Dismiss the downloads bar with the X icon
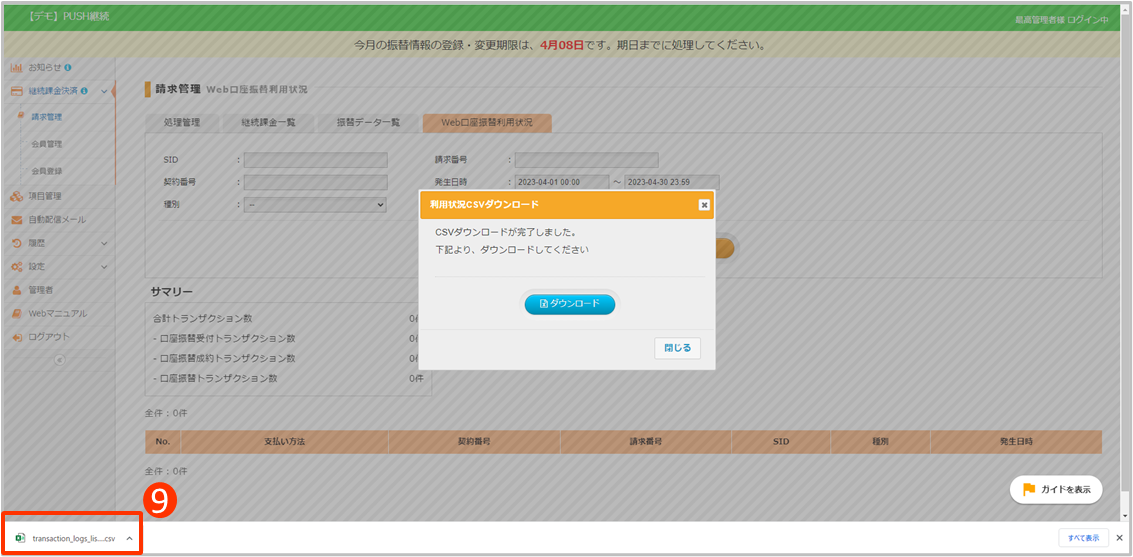The width and height of the screenshot is (1133, 557). click(x=1120, y=538)
